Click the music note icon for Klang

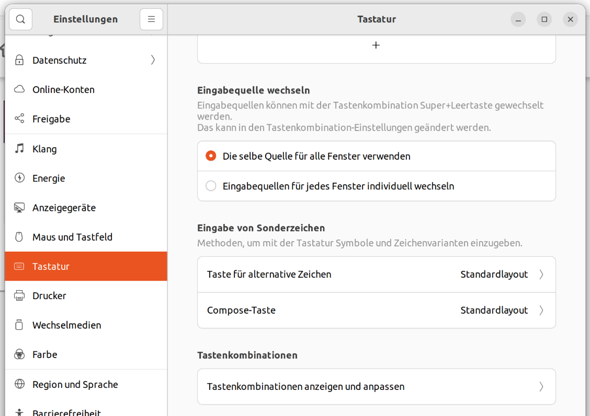click(19, 148)
